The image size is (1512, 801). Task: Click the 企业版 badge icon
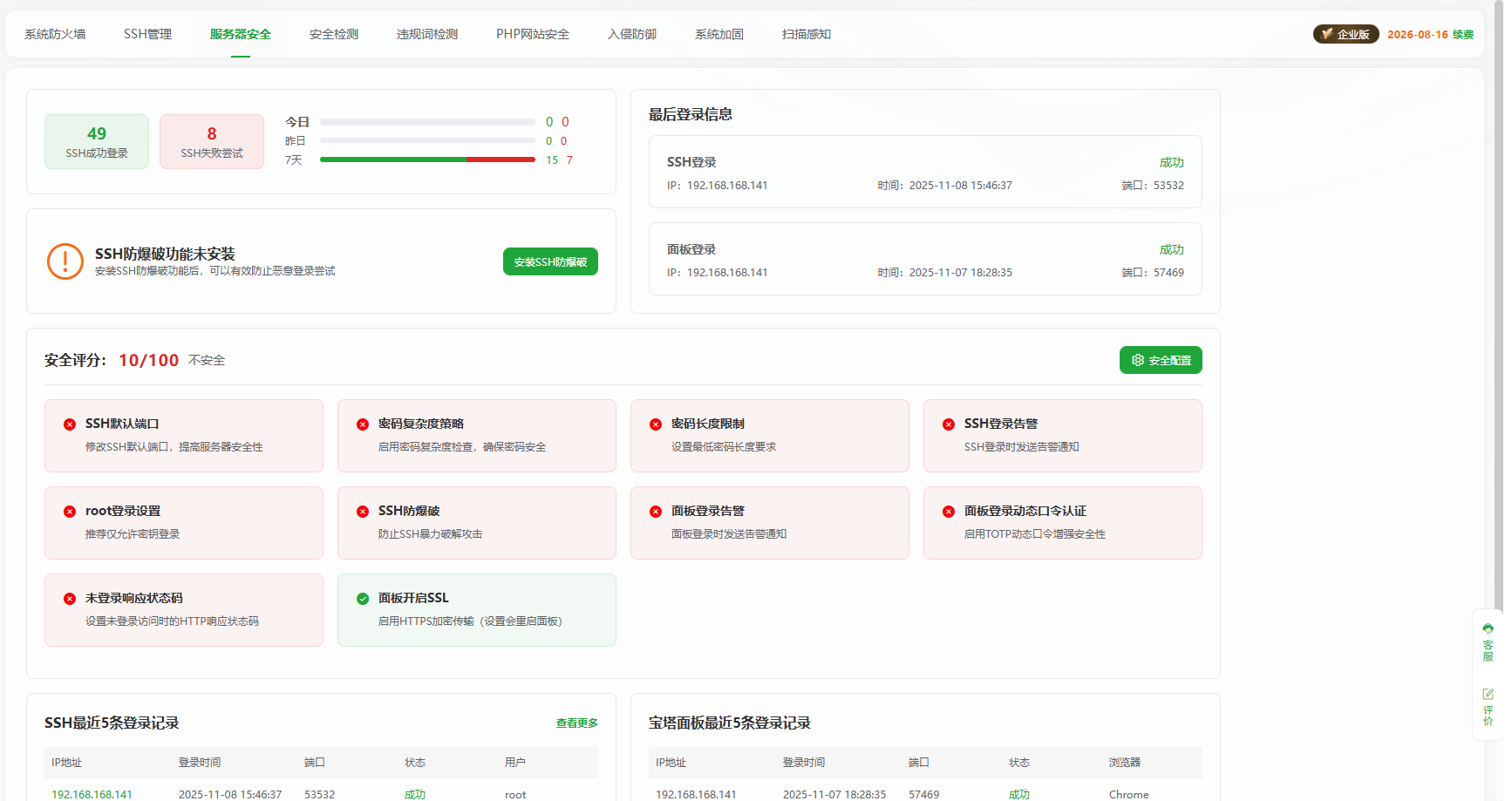pos(1327,34)
